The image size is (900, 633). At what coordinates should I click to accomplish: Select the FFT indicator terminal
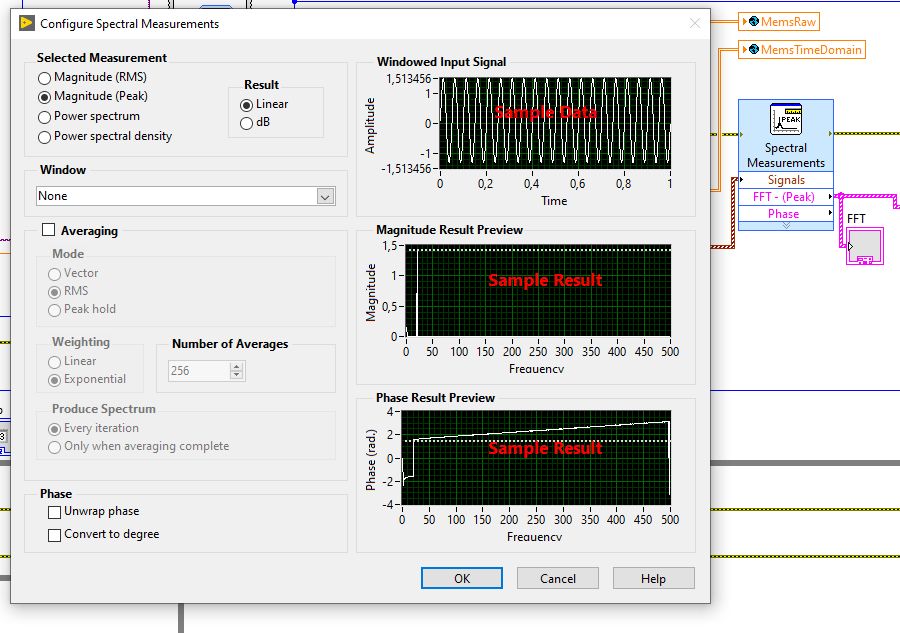coord(865,246)
